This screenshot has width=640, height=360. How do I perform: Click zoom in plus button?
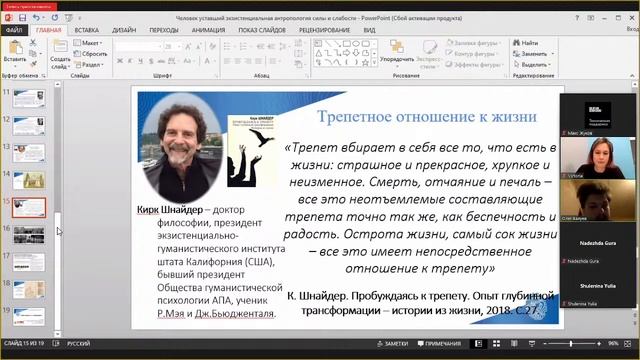click(599, 344)
